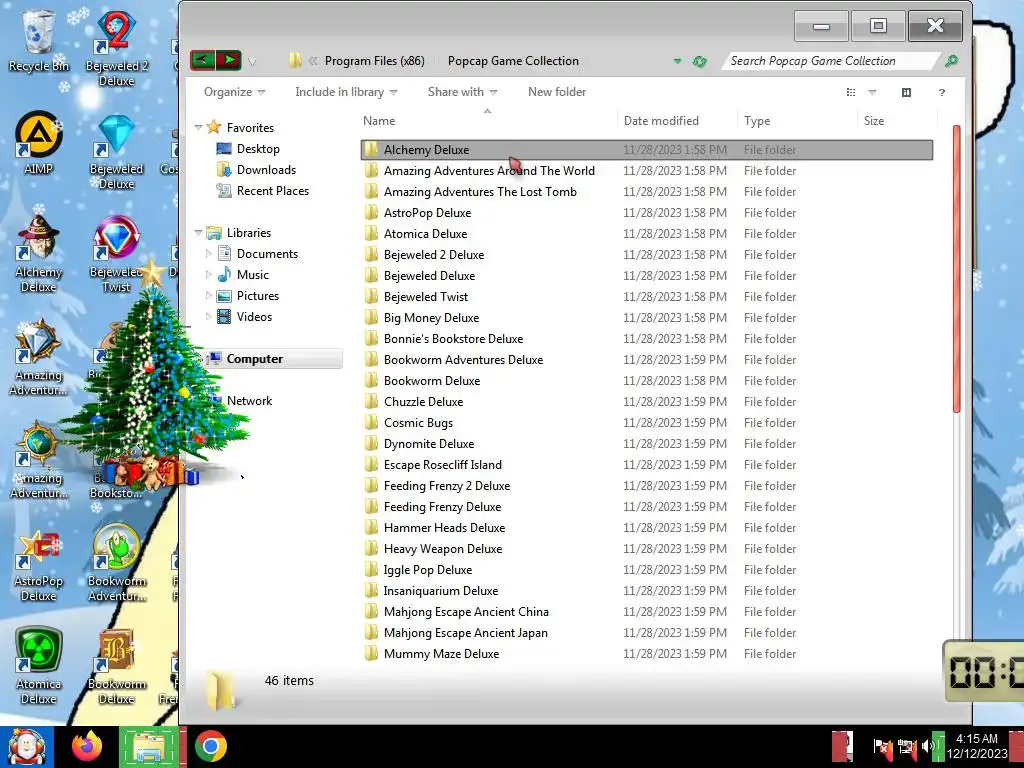
Task: Open the Organize dropdown menu
Action: click(x=234, y=92)
